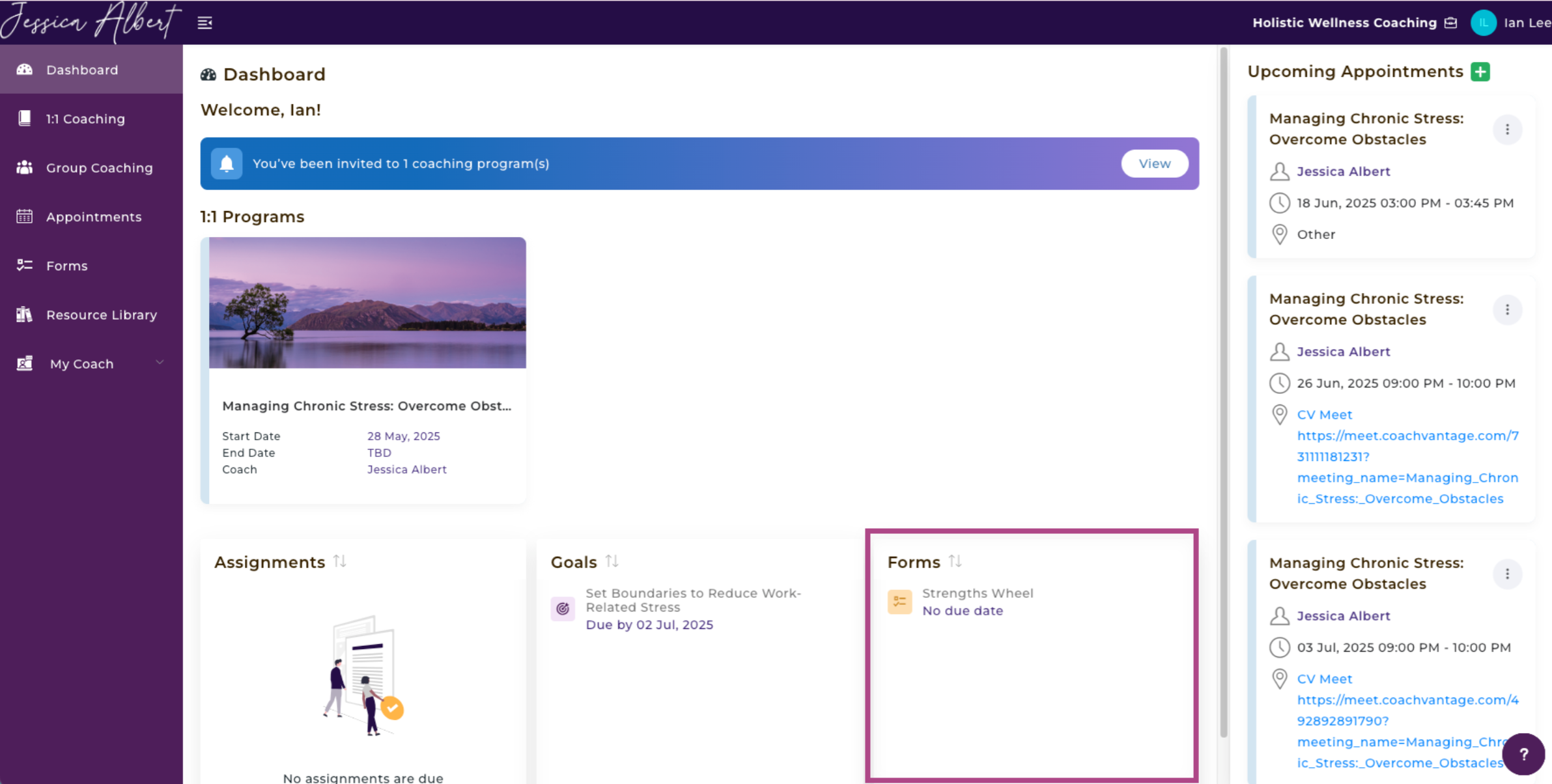Click the hamburger menu collapse icon
This screenshot has height=784, width=1552.
click(x=205, y=23)
